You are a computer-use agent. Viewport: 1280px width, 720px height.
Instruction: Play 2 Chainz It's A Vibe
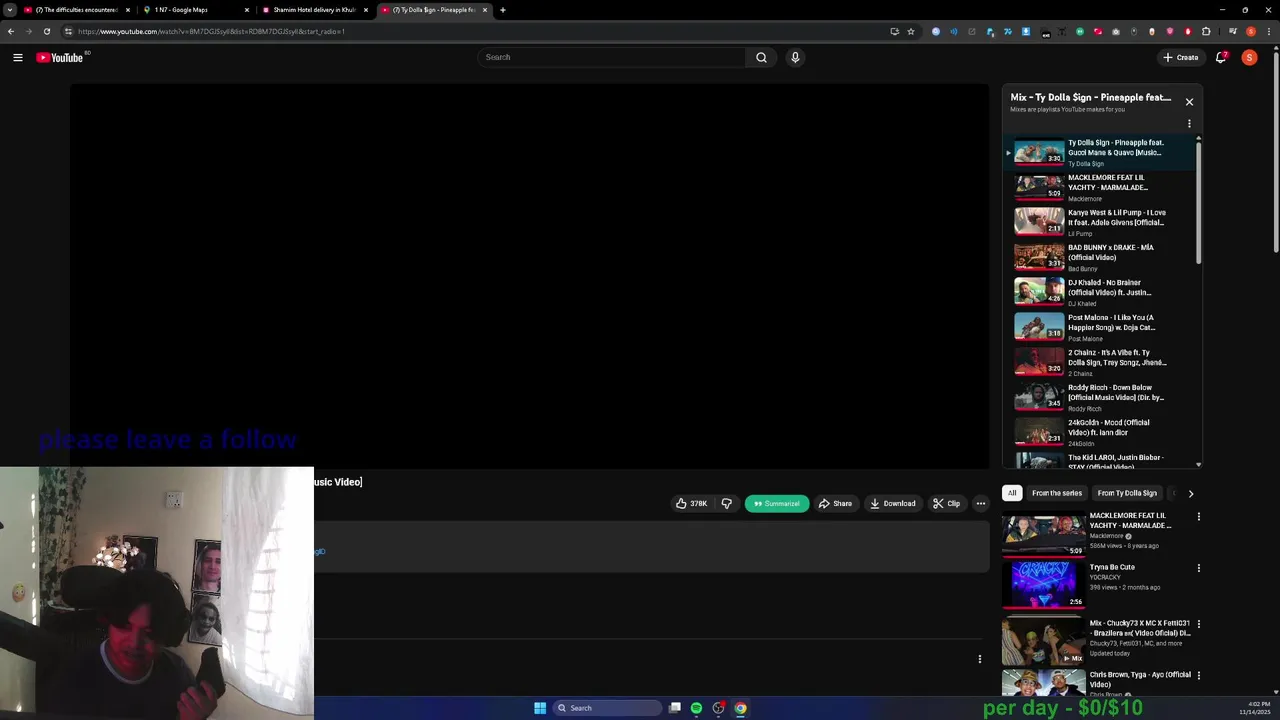point(1100,362)
